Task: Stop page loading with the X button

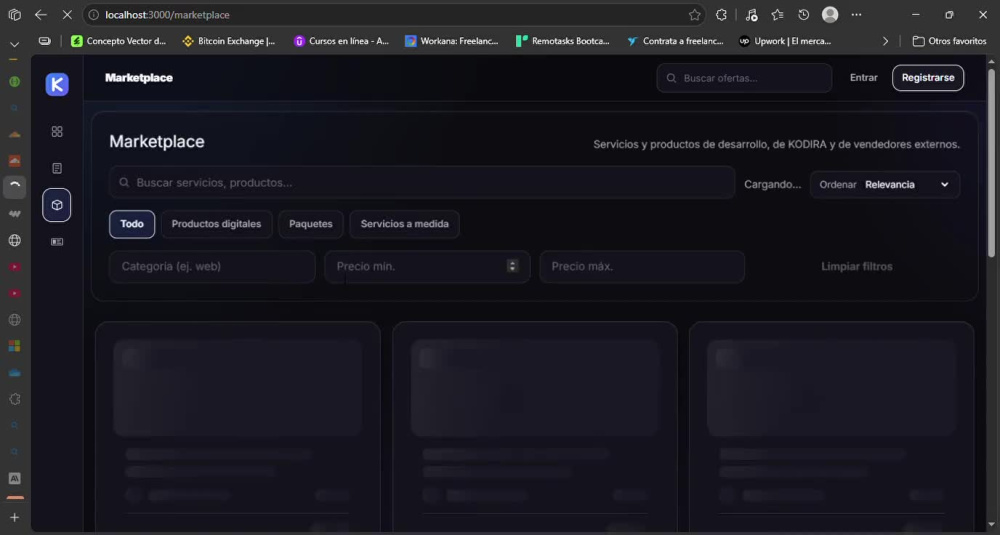Action: (67, 15)
